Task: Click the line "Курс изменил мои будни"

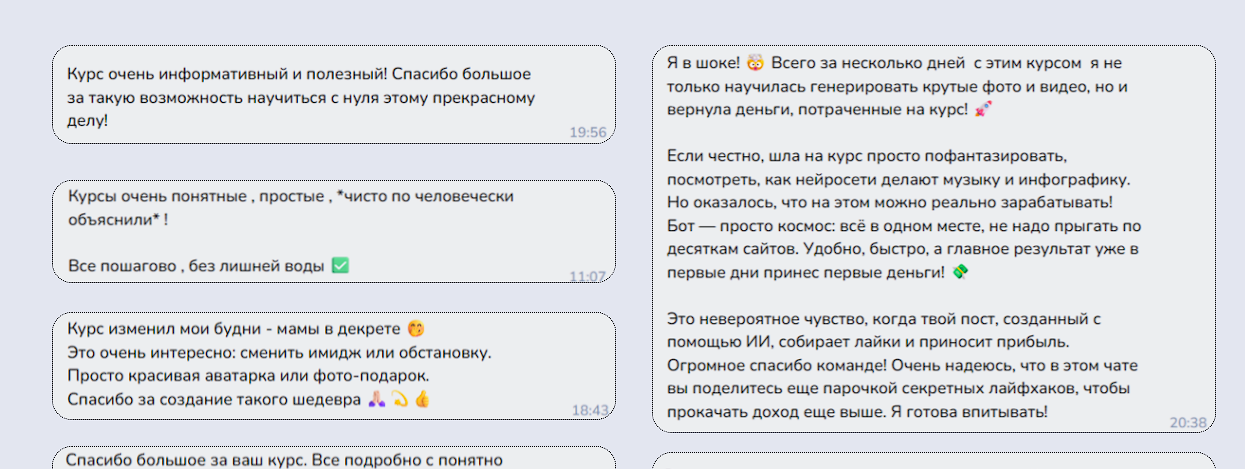Action: [x=164, y=328]
